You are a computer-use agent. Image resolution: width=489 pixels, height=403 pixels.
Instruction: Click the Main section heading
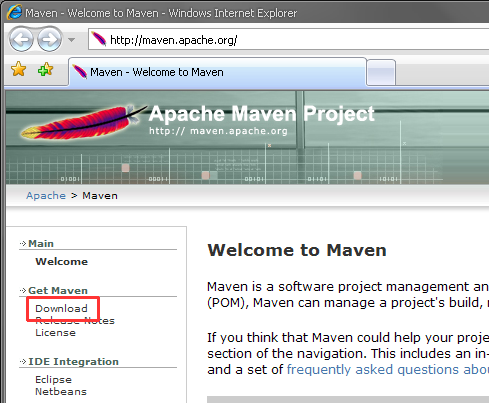(41, 244)
